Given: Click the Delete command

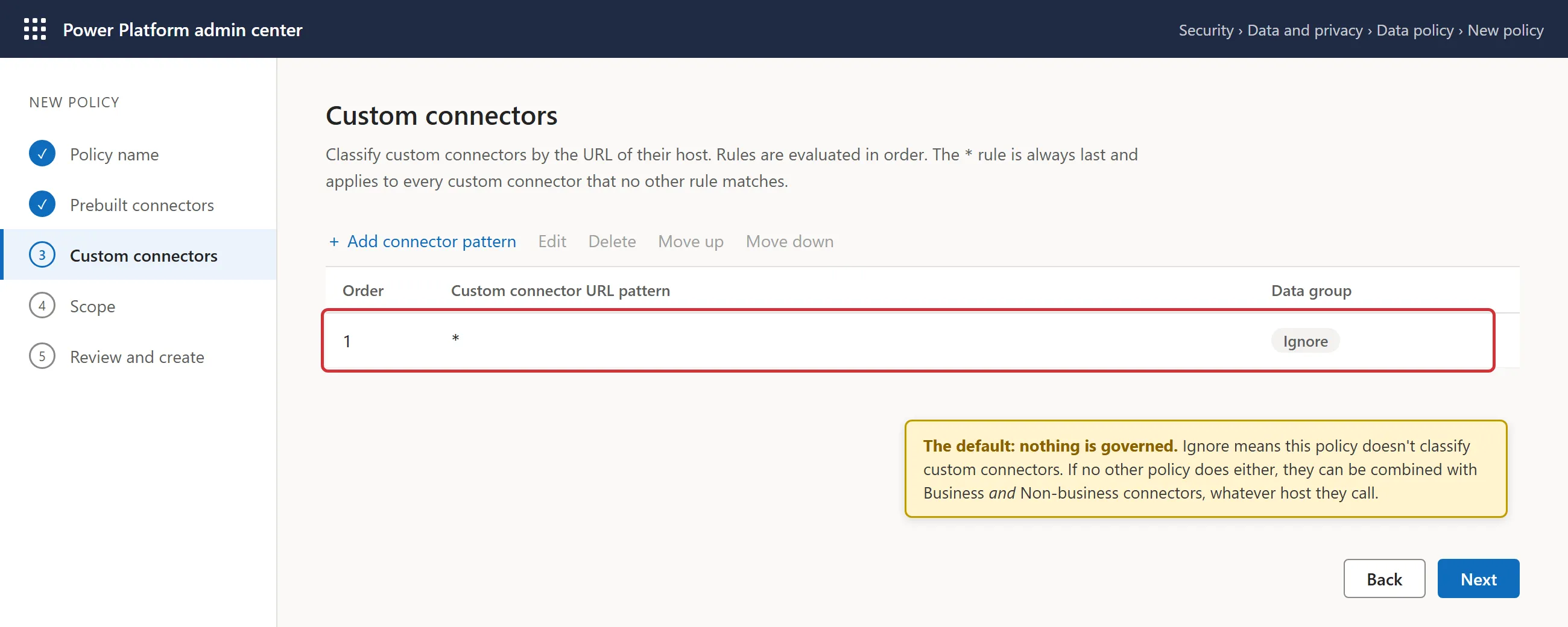Looking at the screenshot, I should point(612,241).
